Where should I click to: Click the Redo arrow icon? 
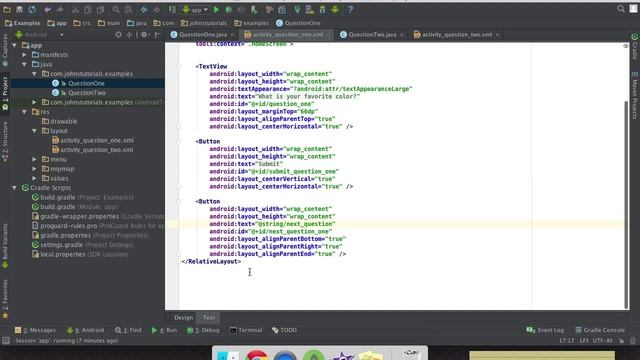(x=60, y=9)
